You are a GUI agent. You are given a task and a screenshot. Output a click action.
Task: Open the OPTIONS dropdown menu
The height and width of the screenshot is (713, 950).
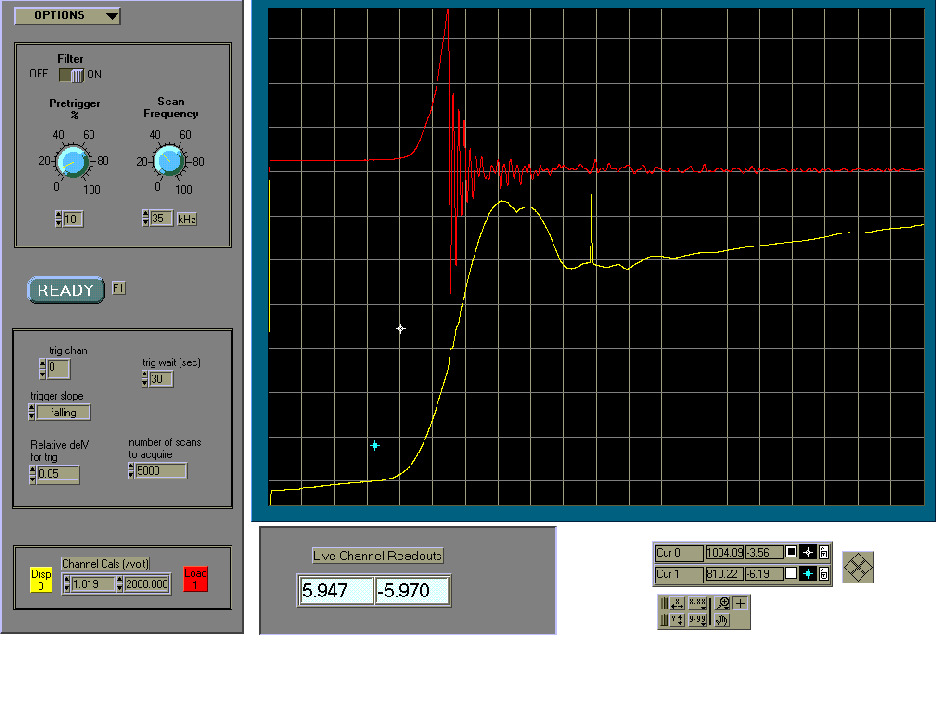67,16
